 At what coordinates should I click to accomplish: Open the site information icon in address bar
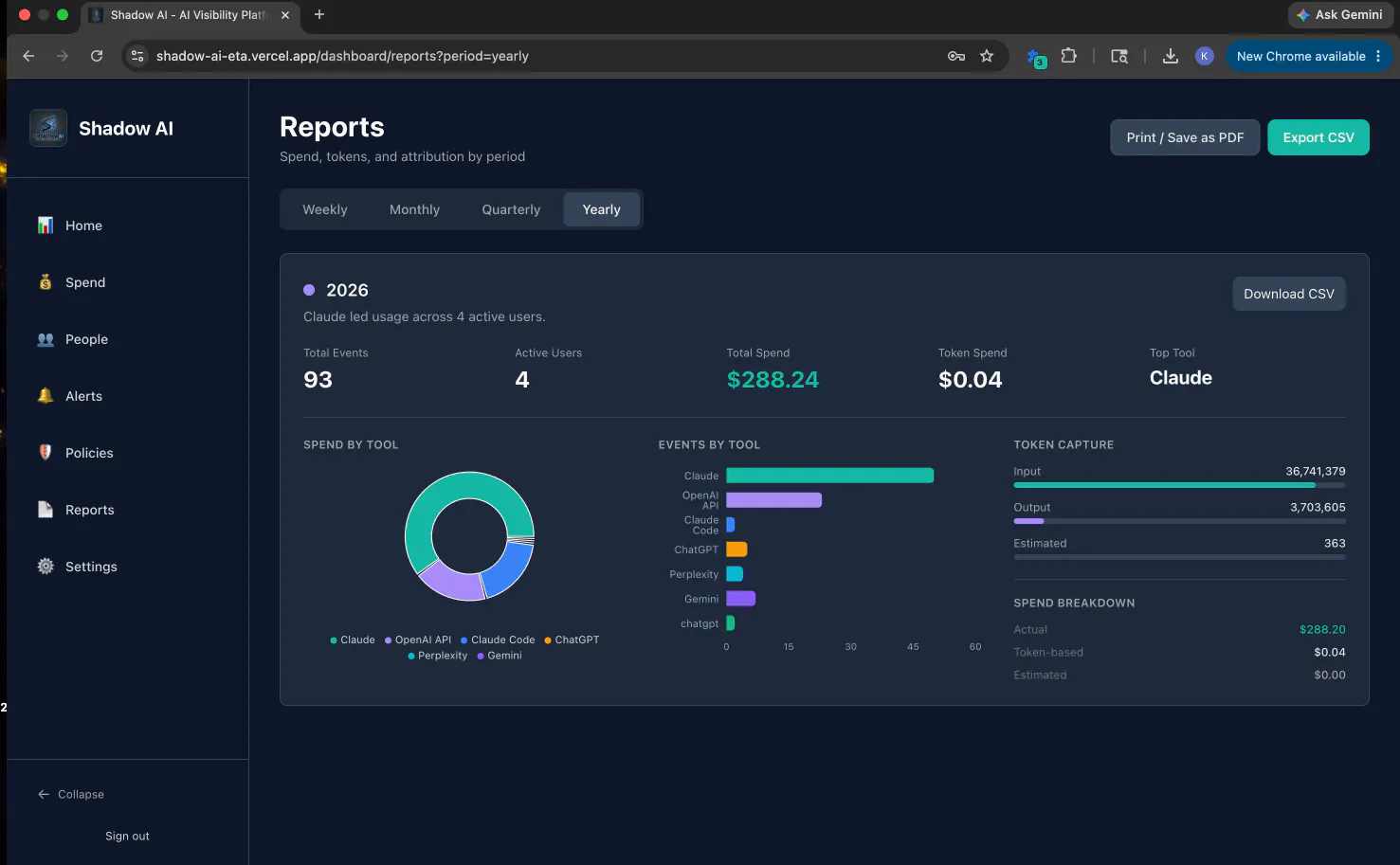(137, 56)
